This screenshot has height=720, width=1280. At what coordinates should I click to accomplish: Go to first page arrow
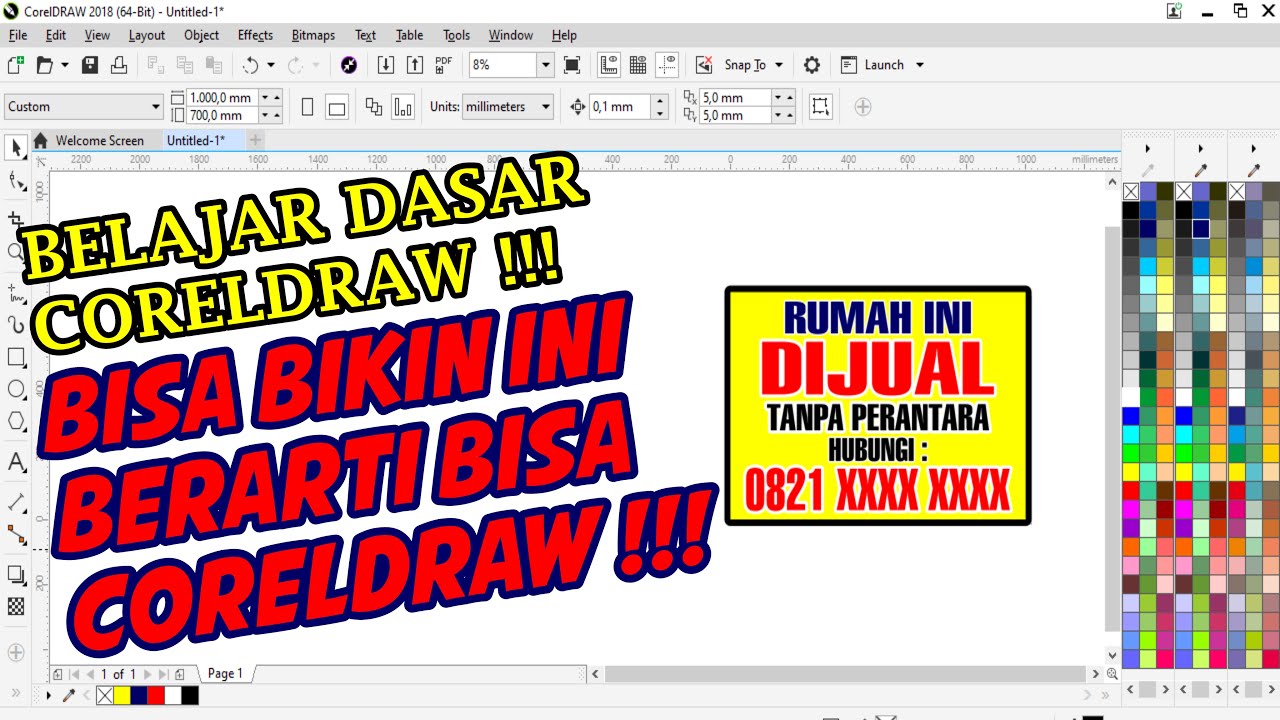point(73,674)
